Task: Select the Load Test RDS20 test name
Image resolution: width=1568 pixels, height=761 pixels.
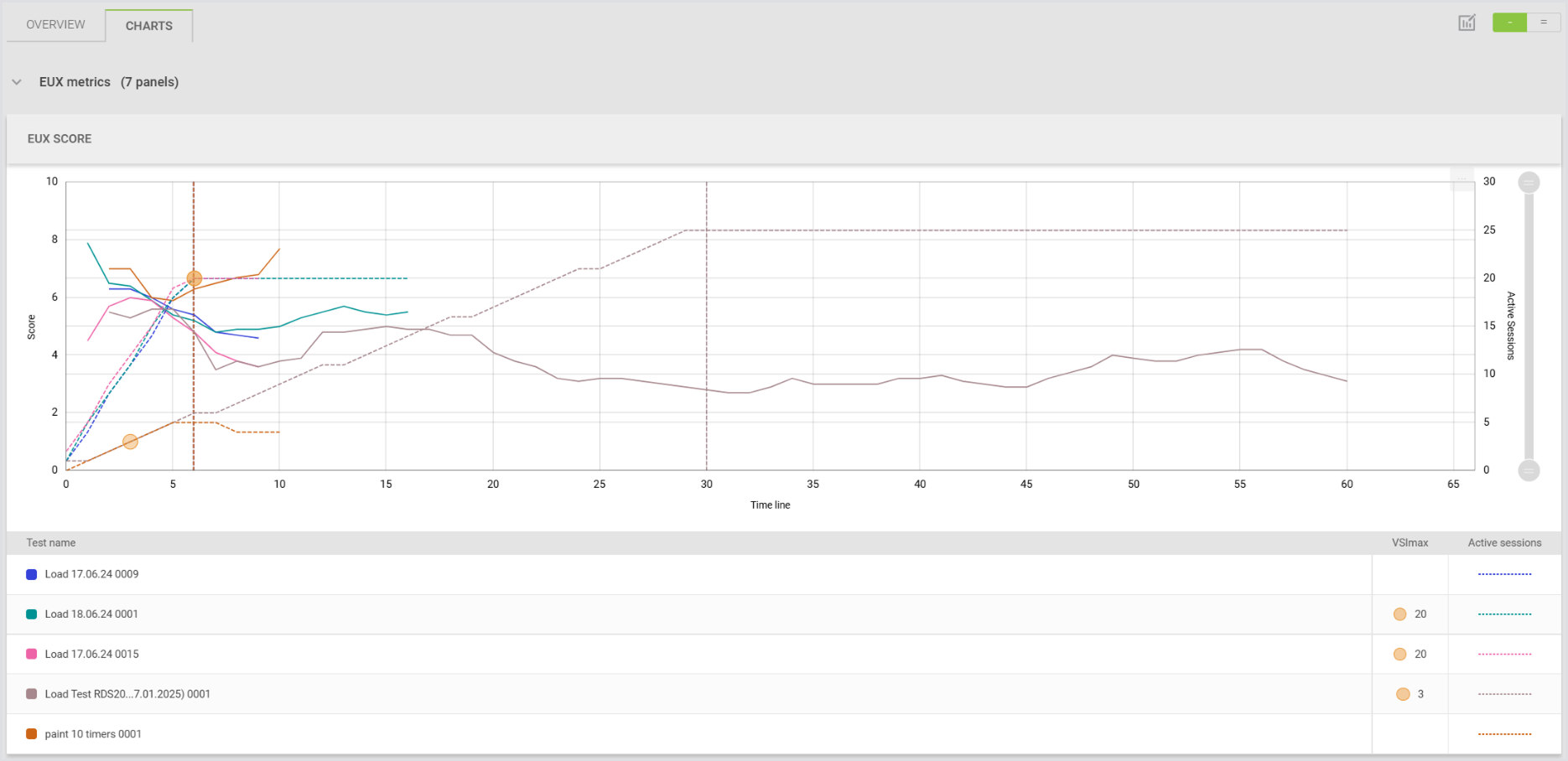Action: click(127, 694)
